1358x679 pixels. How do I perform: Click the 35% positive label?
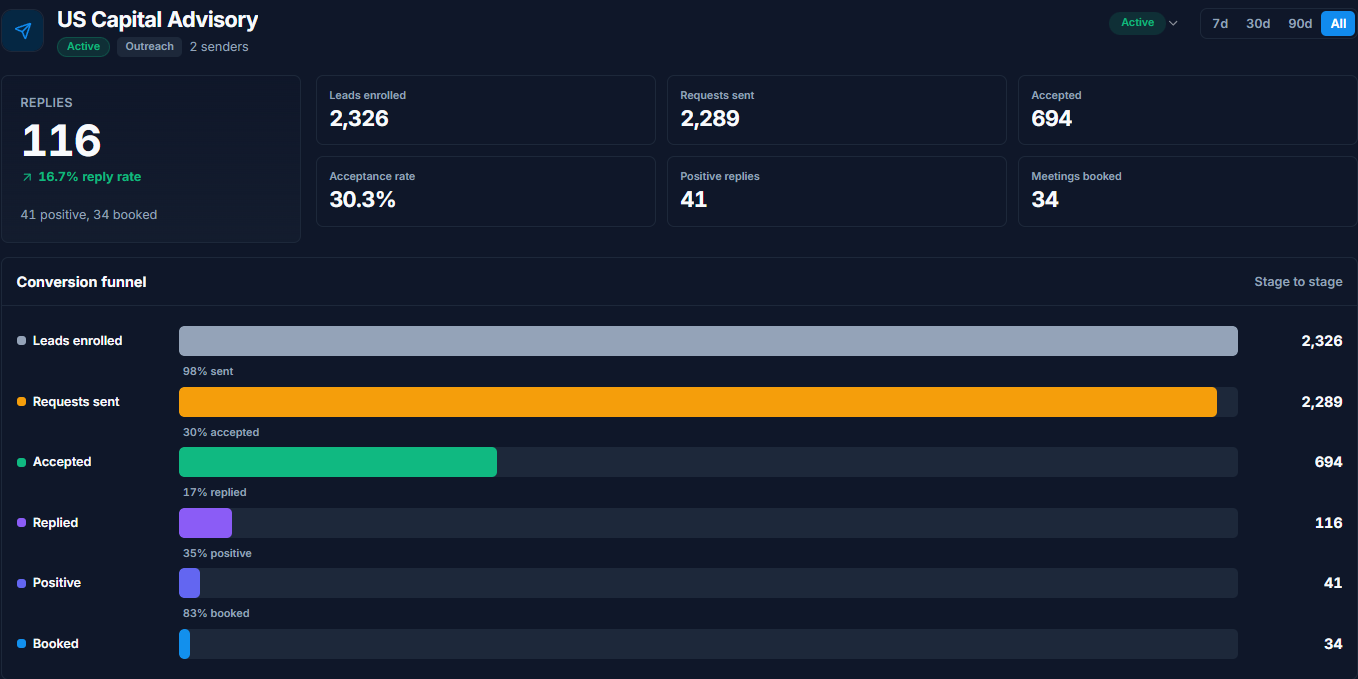click(x=217, y=553)
